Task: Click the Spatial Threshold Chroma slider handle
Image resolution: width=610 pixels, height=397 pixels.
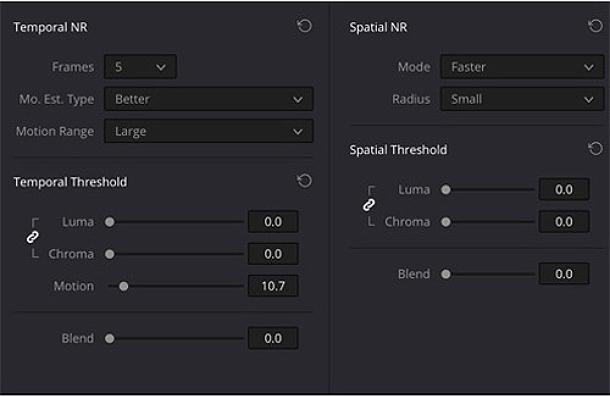Action: pos(446,222)
